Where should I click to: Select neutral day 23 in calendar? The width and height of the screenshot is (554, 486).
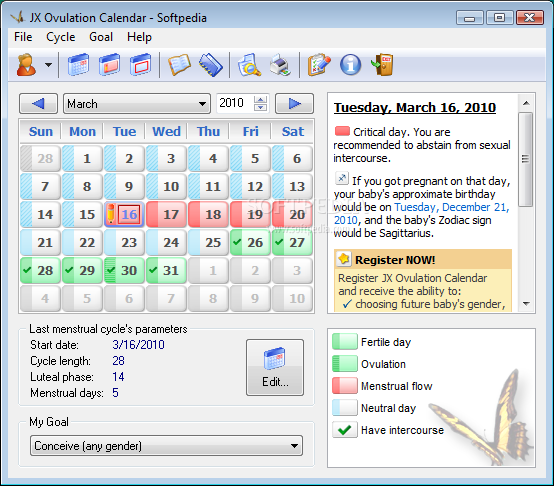[x=124, y=242]
